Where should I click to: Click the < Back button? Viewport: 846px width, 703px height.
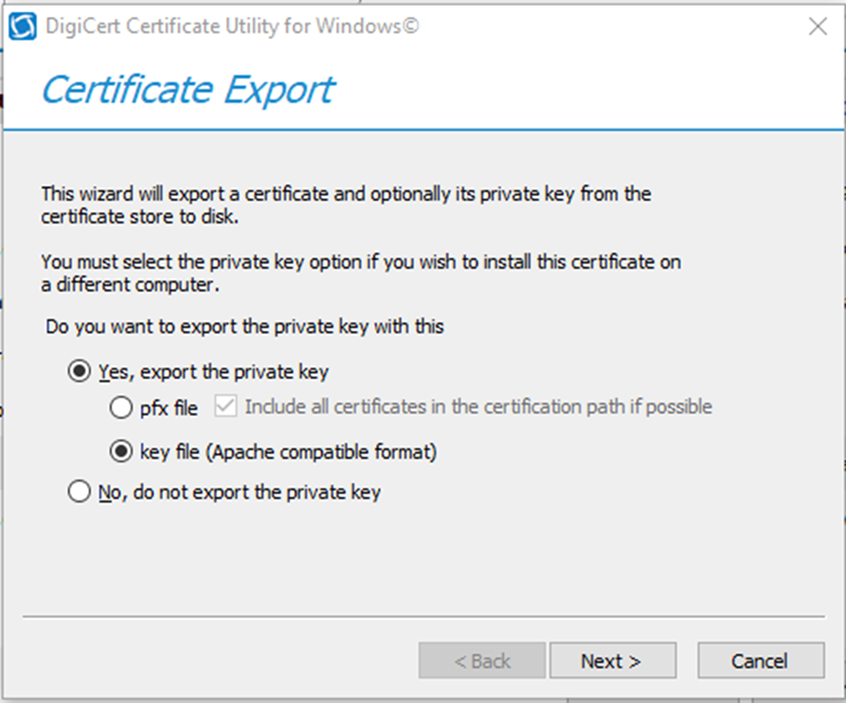coord(482,660)
